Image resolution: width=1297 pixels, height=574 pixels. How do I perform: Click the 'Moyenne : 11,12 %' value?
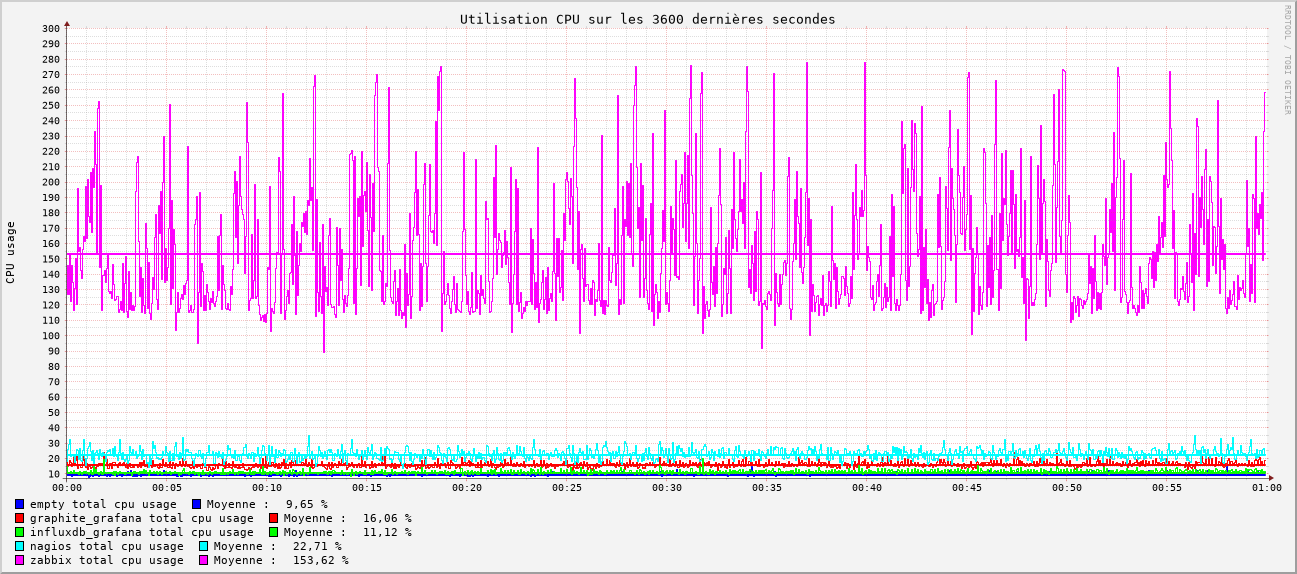coord(348,532)
